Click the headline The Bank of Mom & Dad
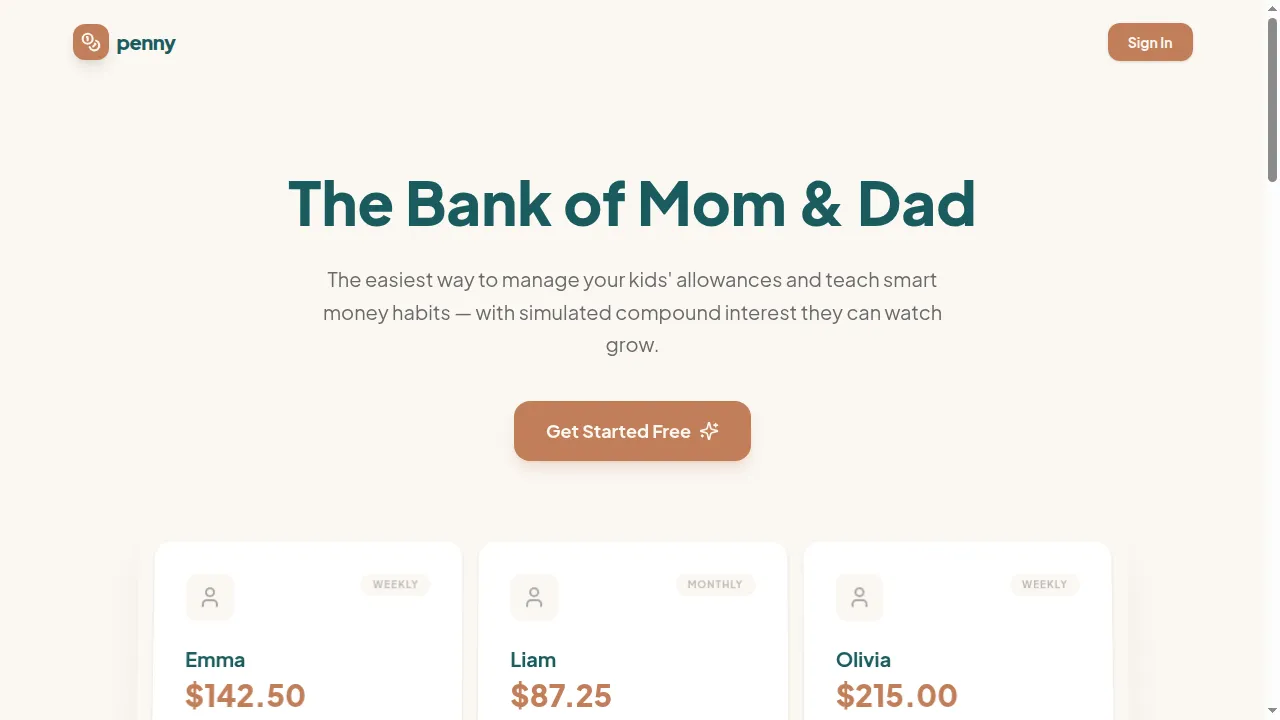The height and width of the screenshot is (720, 1280). (632, 203)
